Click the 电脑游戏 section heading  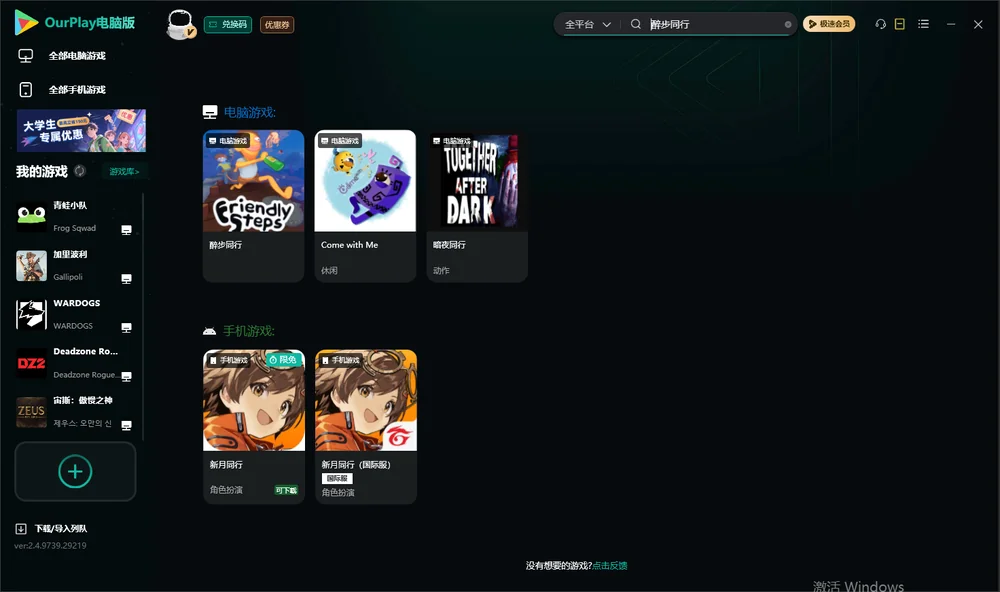click(x=249, y=113)
